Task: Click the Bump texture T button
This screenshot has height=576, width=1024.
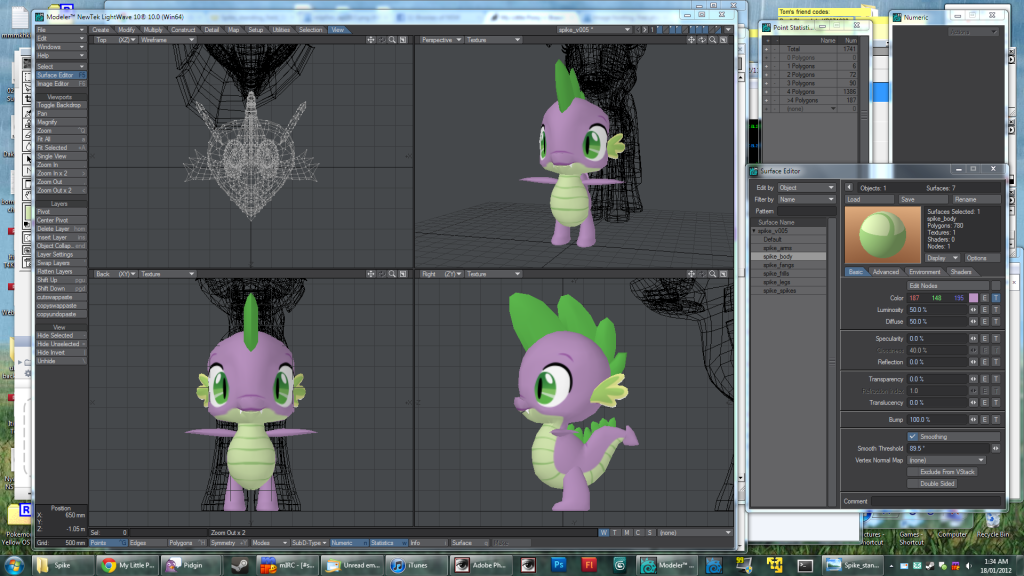Action: pos(996,419)
